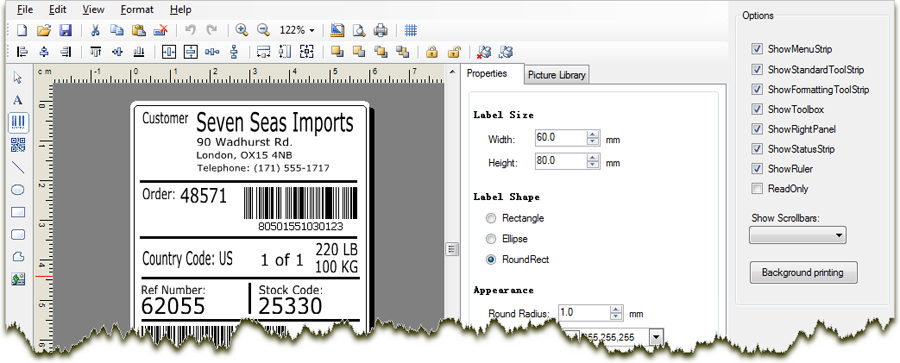Uncheck the ShowMenuStrip option
The image size is (900, 363).
(757, 49)
